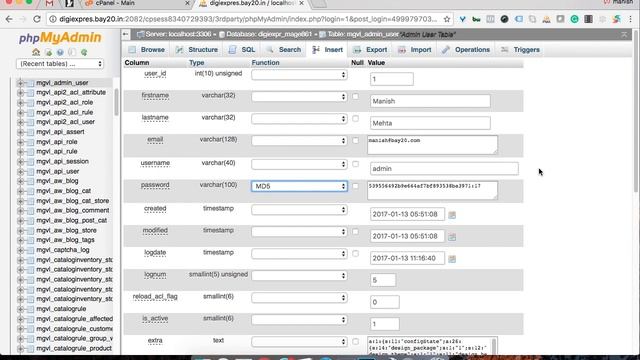Open the mgvl_captcha_log table link
This screenshot has height=360, width=640.
pyautogui.click(x=63, y=250)
